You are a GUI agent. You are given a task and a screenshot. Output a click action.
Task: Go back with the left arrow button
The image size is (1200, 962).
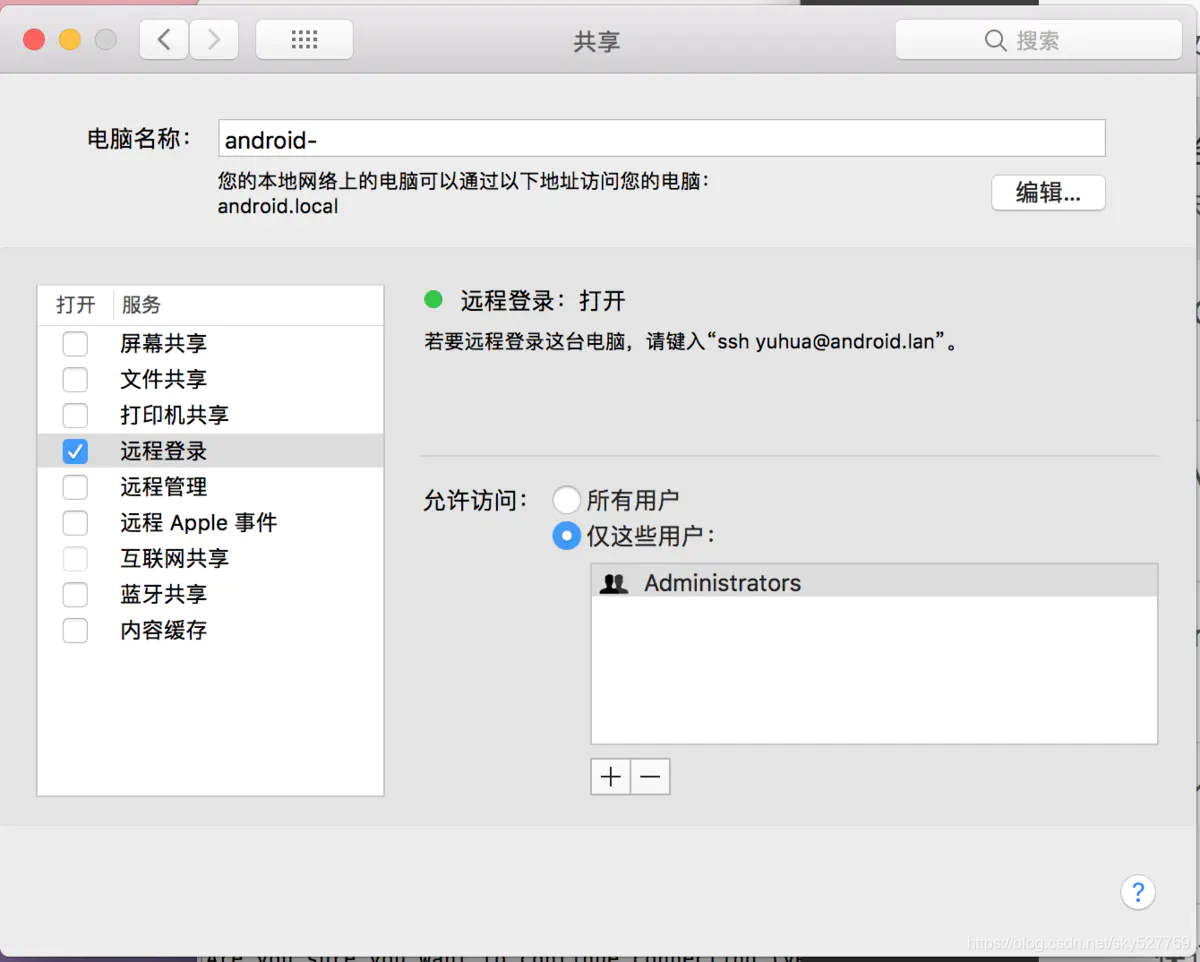(x=165, y=40)
